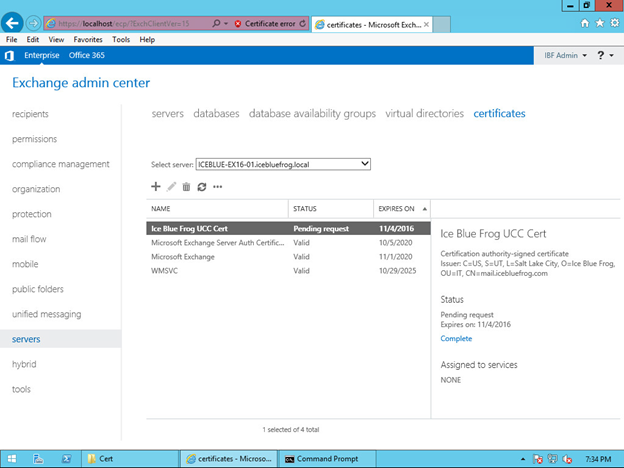This screenshot has height=468, width=624.
Task: Open mail flow in left navigation
Action: pos(29,239)
